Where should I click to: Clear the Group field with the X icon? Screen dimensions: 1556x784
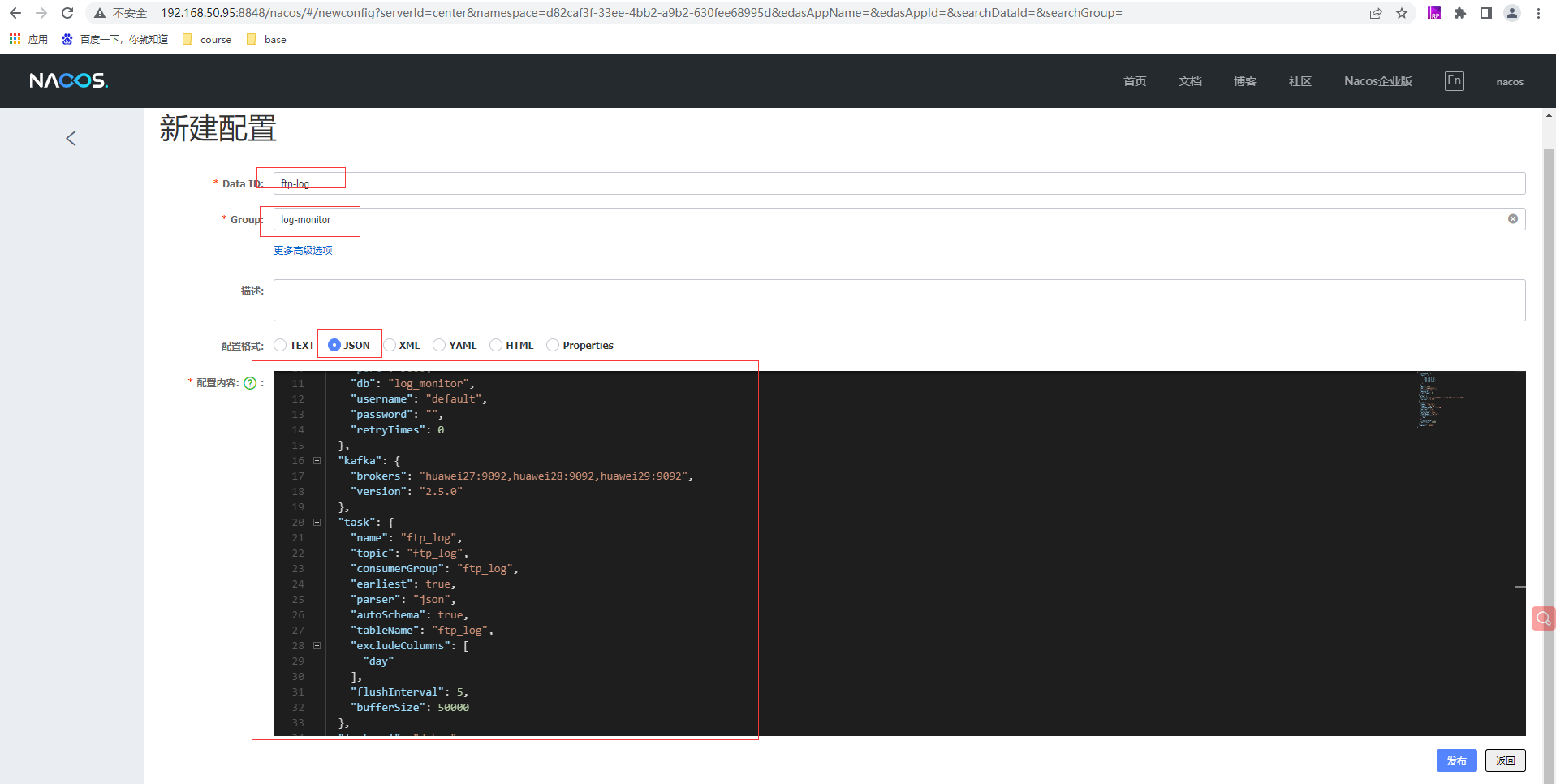point(1513,219)
